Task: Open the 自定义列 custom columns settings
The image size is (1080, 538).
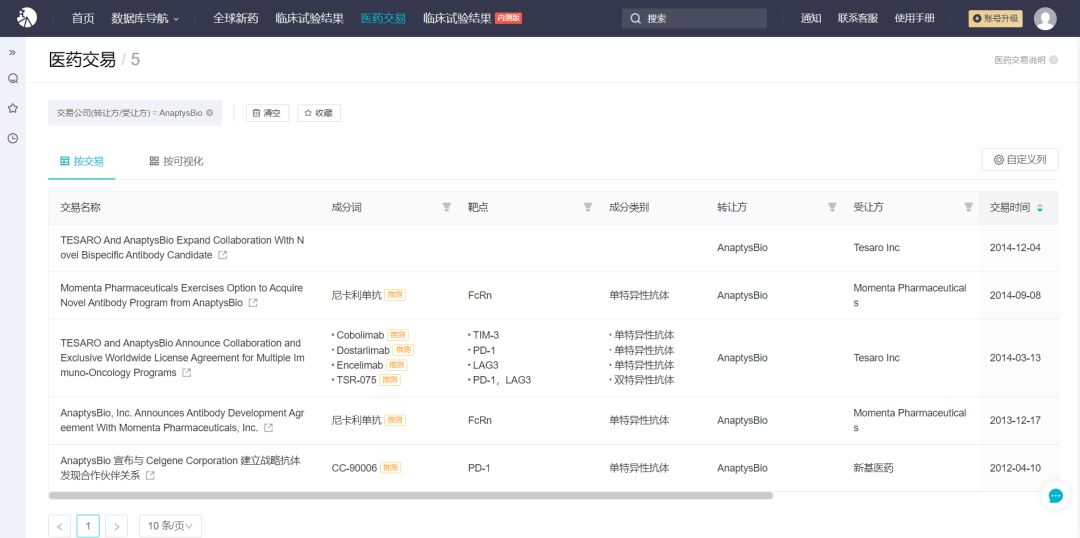Action: (1019, 160)
